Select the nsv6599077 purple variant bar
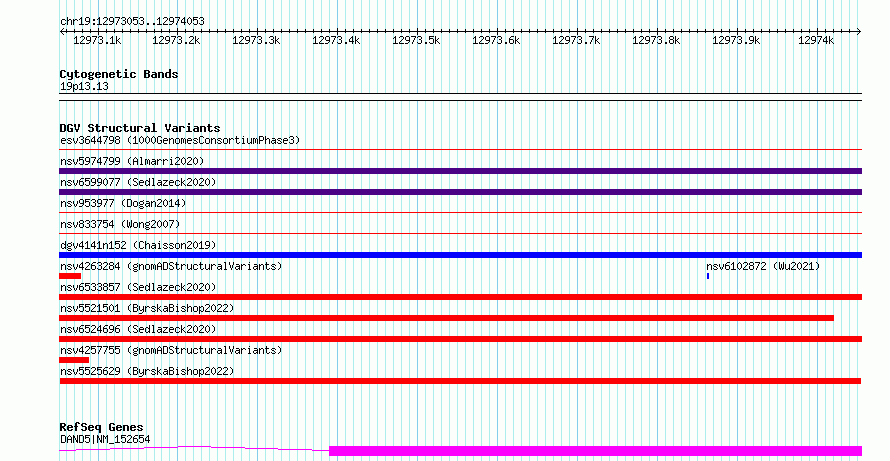Viewport: 890px width, 461px height. tap(460, 192)
